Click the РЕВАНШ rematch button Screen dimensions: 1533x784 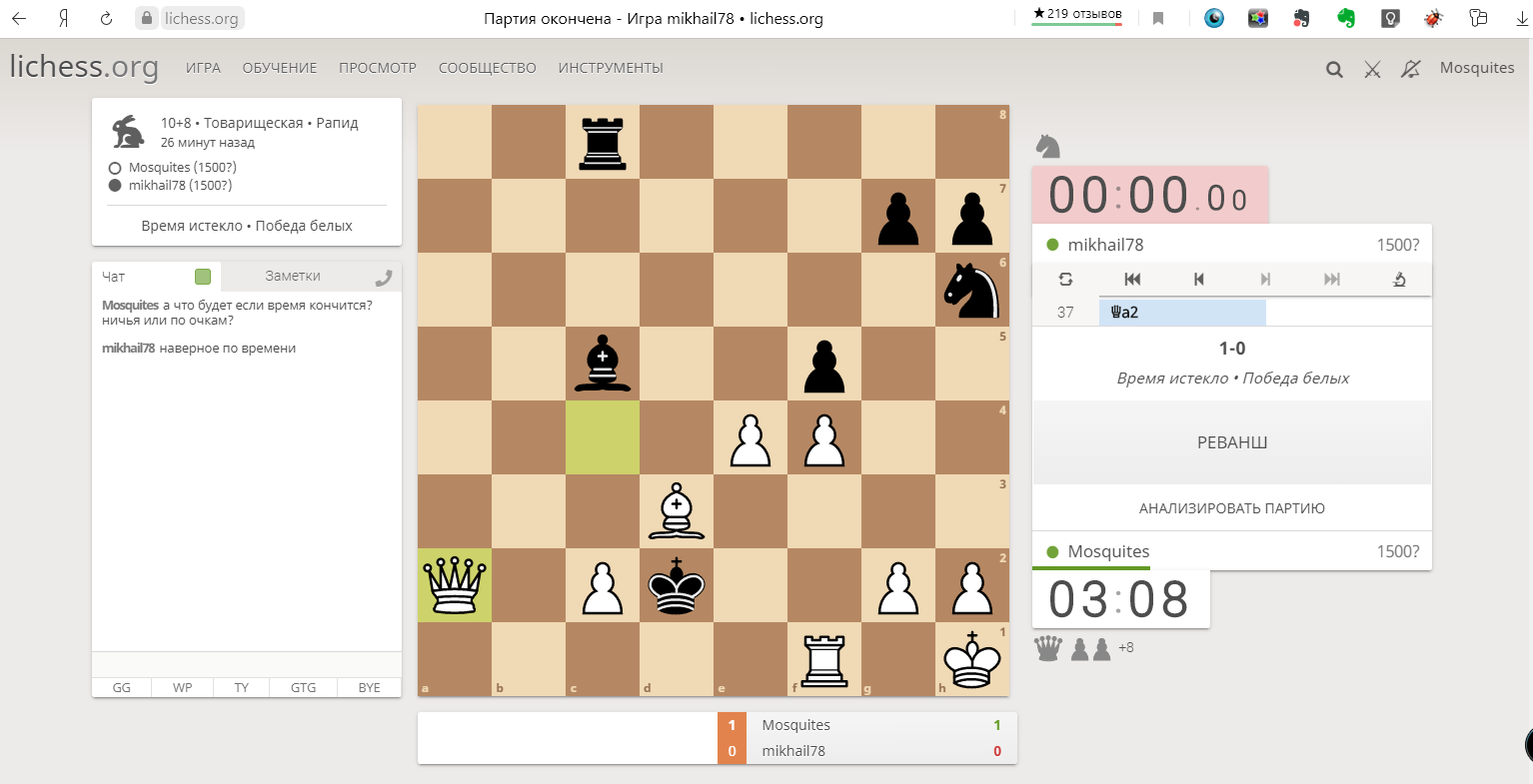pyautogui.click(x=1232, y=442)
